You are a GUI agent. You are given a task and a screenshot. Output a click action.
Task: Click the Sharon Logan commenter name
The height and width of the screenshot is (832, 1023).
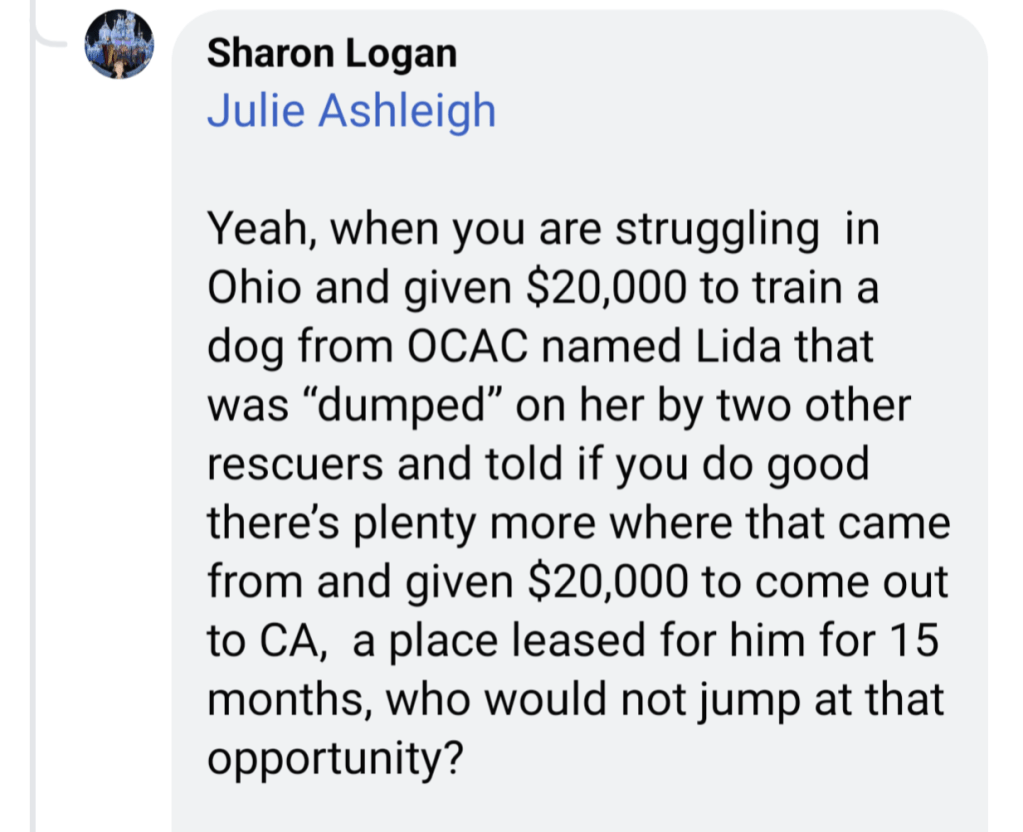pos(331,54)
